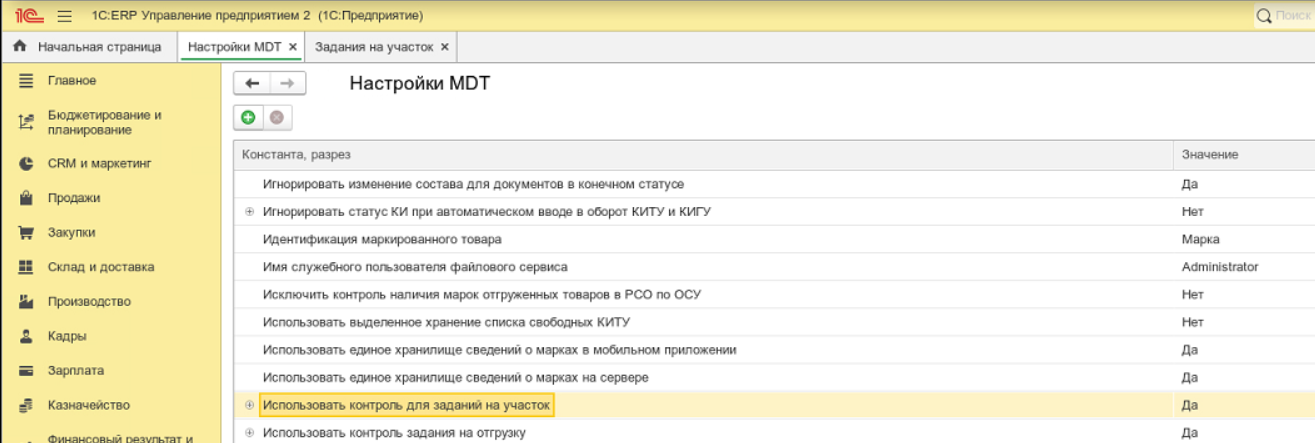
Task: Click the green add new setting icon
Action: click(x=248, y=118)
